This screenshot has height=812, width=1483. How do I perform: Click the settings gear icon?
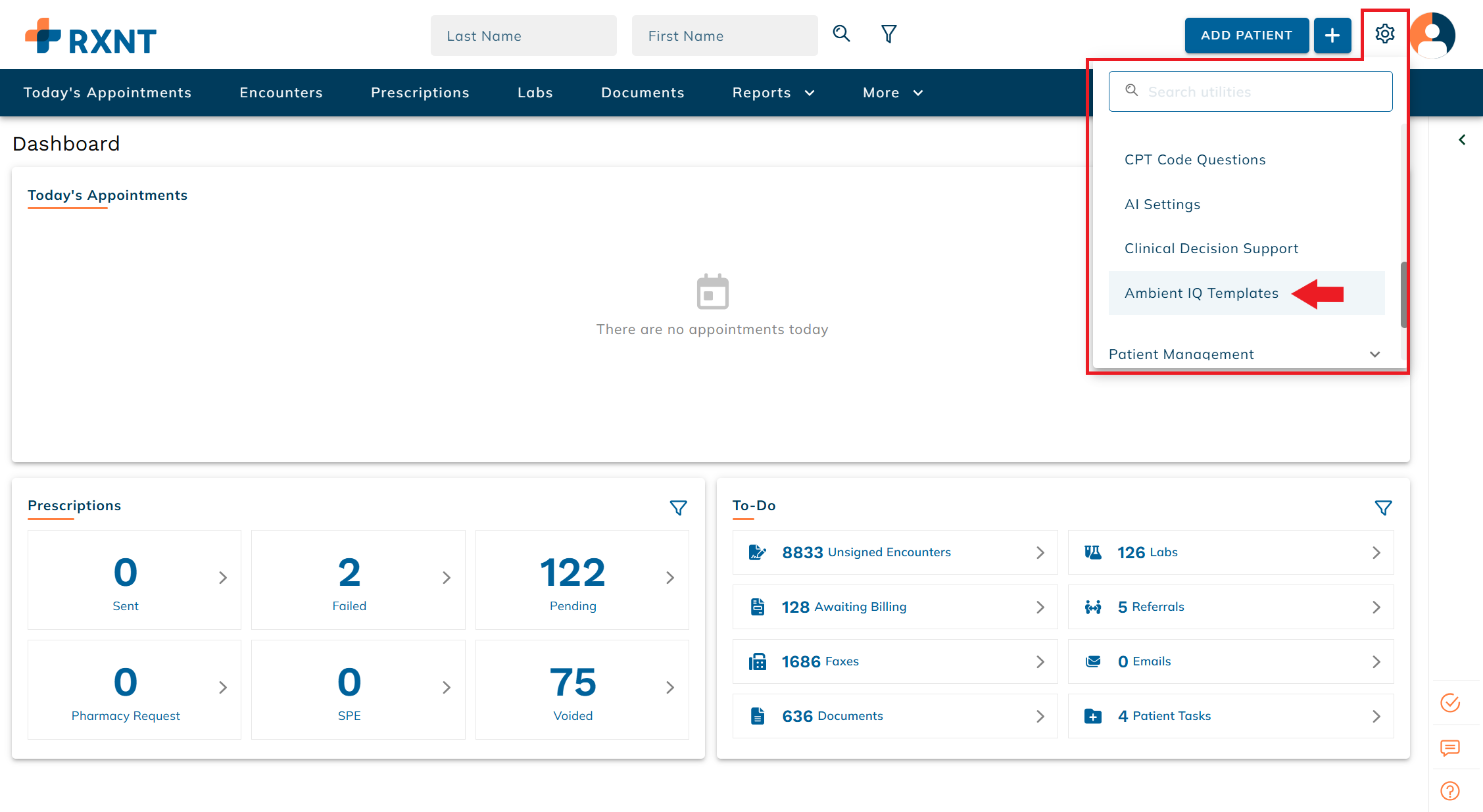(x=1384, y=34)
